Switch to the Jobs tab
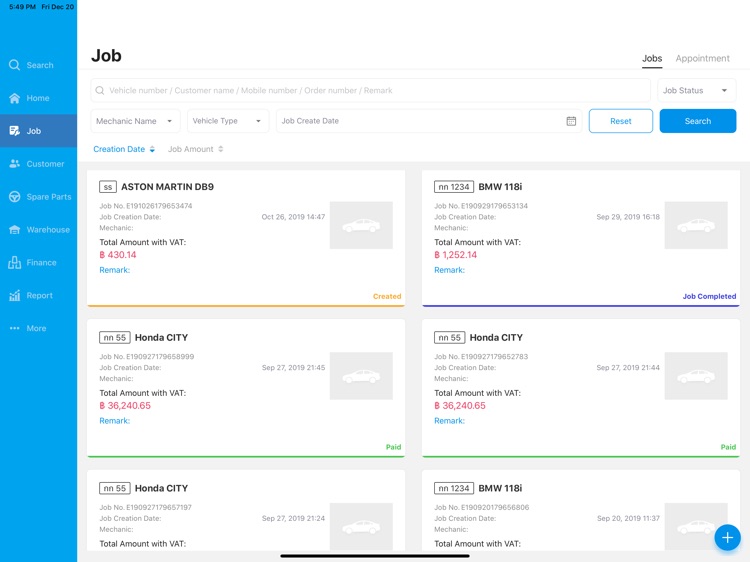The height and width of the screenshot is (562, 750). pyautogui.click(x=652, y=58)
